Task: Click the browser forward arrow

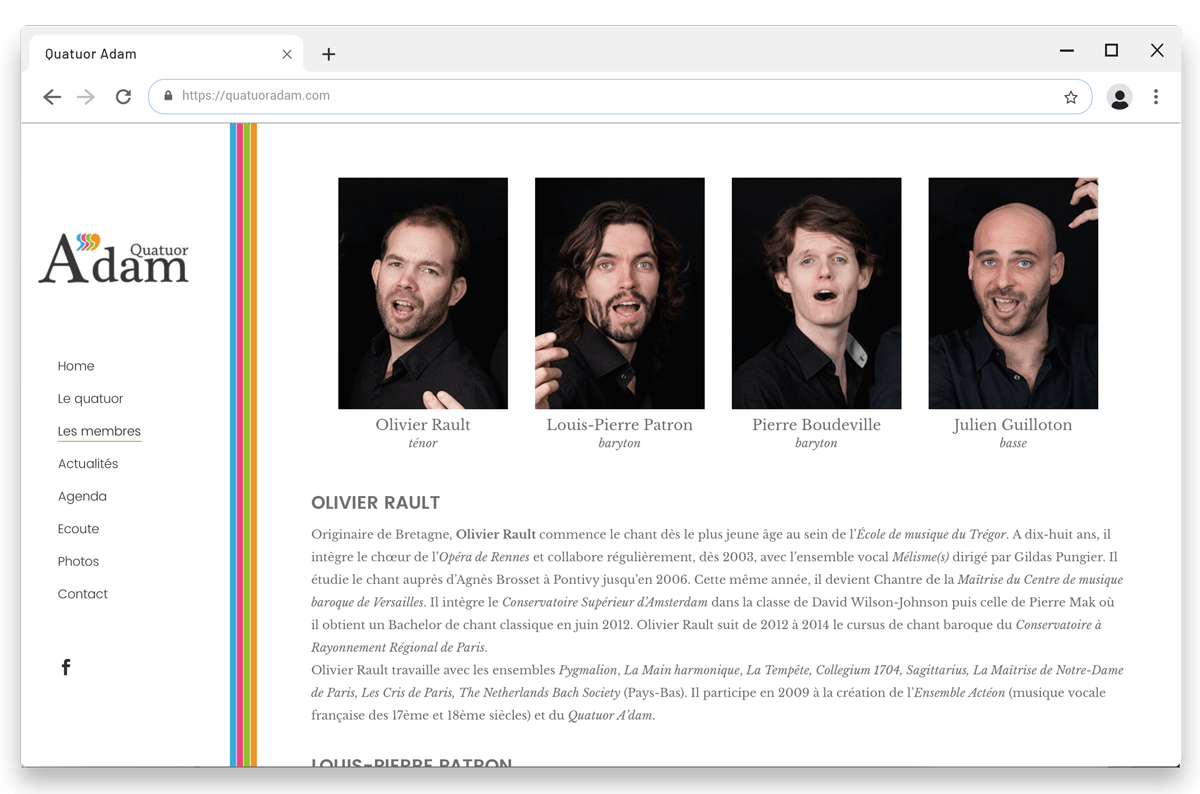Action: coord(86,97)
